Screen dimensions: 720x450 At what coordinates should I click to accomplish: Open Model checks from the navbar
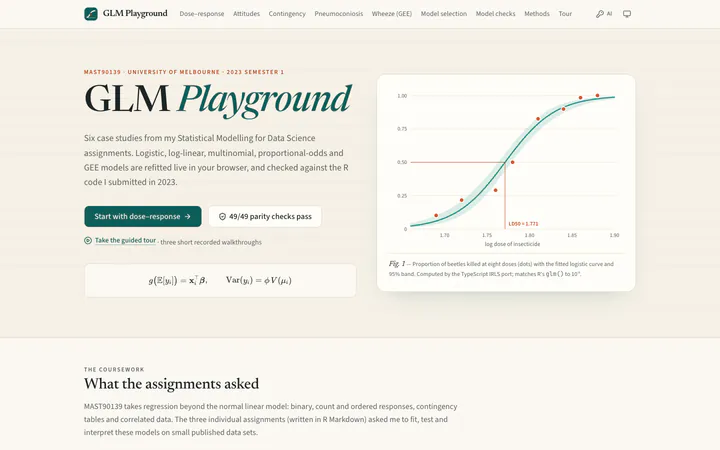point(495,14)
